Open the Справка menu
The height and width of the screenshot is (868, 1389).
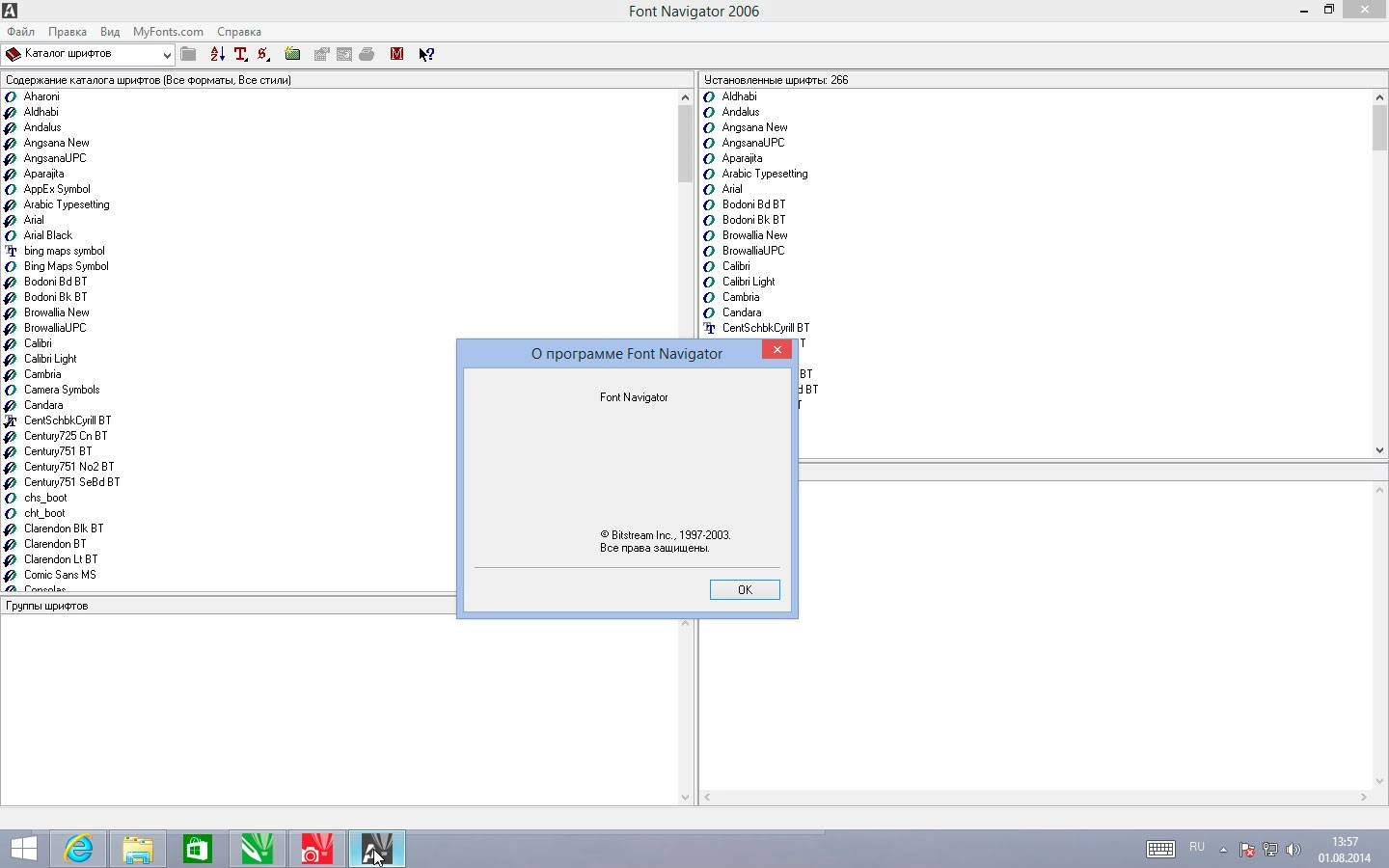click(x=239, y=32)
